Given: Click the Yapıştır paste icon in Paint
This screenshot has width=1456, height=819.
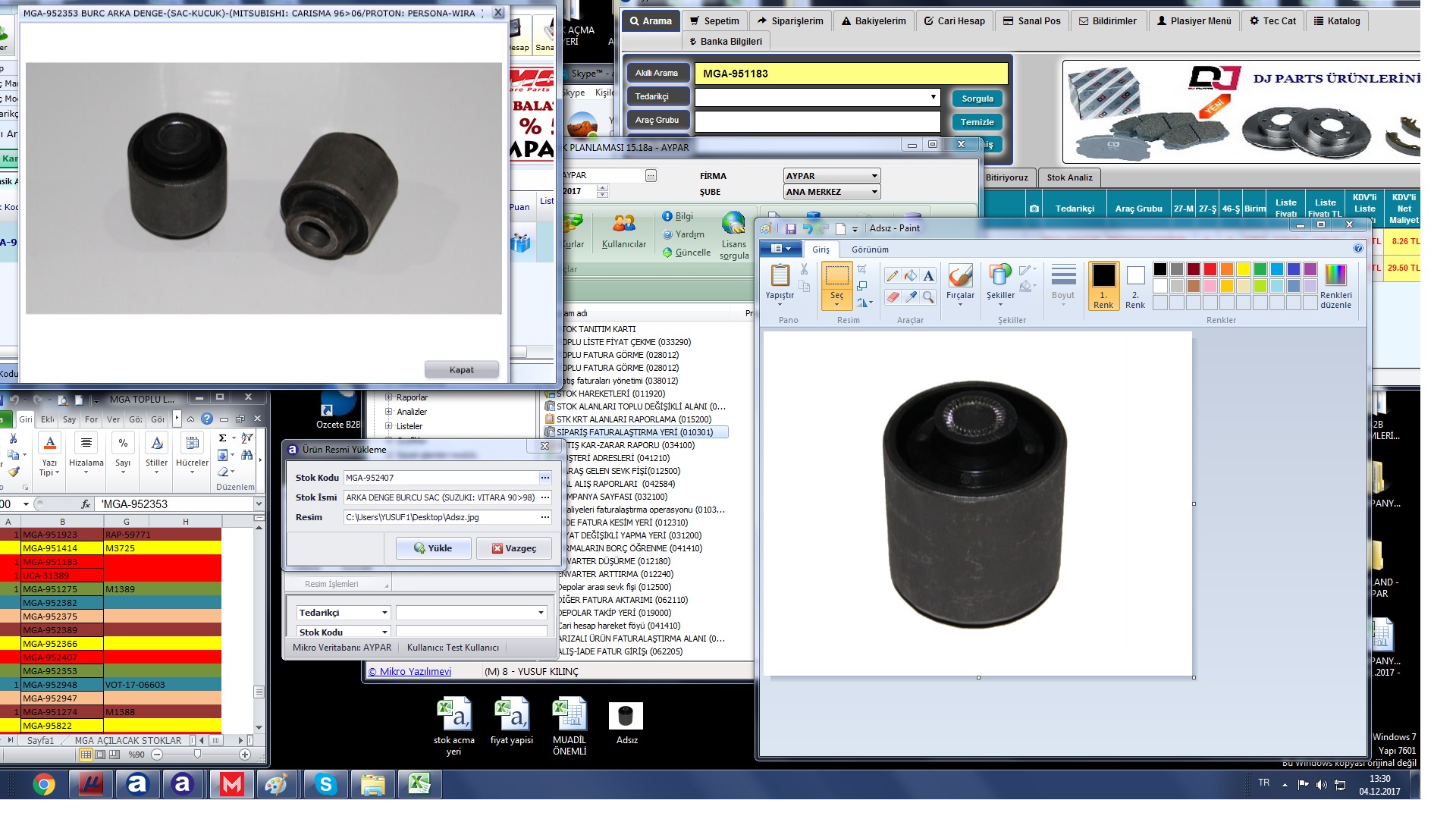Looking at the screenshot, I should [x=780, y=275].
